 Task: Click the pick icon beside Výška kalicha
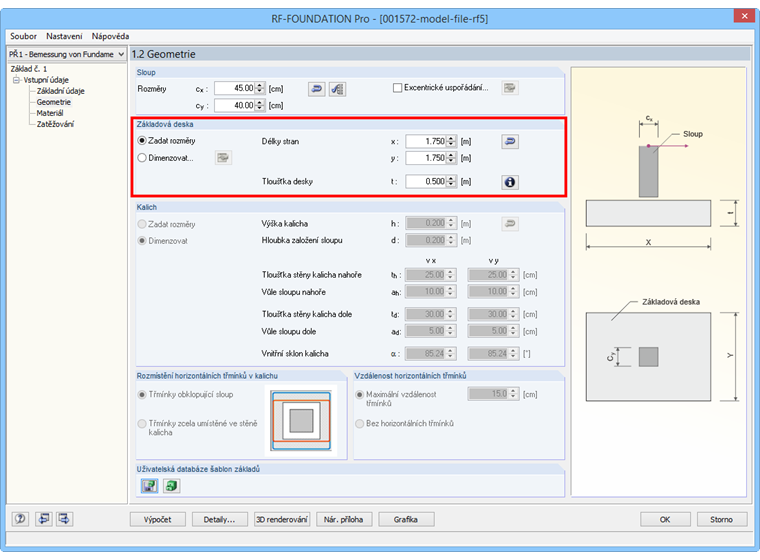tap(509, 224)
